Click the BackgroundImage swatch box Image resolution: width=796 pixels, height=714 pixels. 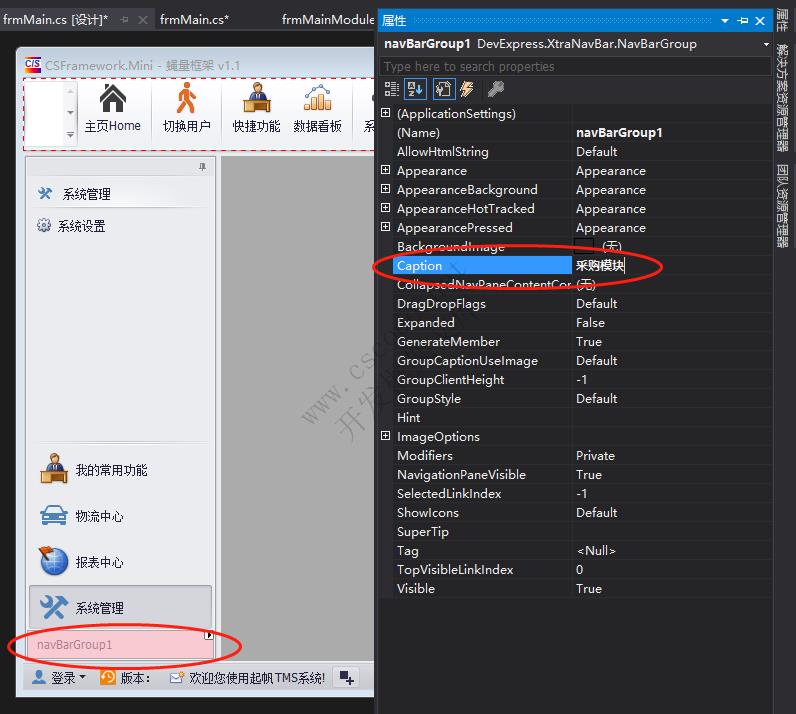coord(584,246)
